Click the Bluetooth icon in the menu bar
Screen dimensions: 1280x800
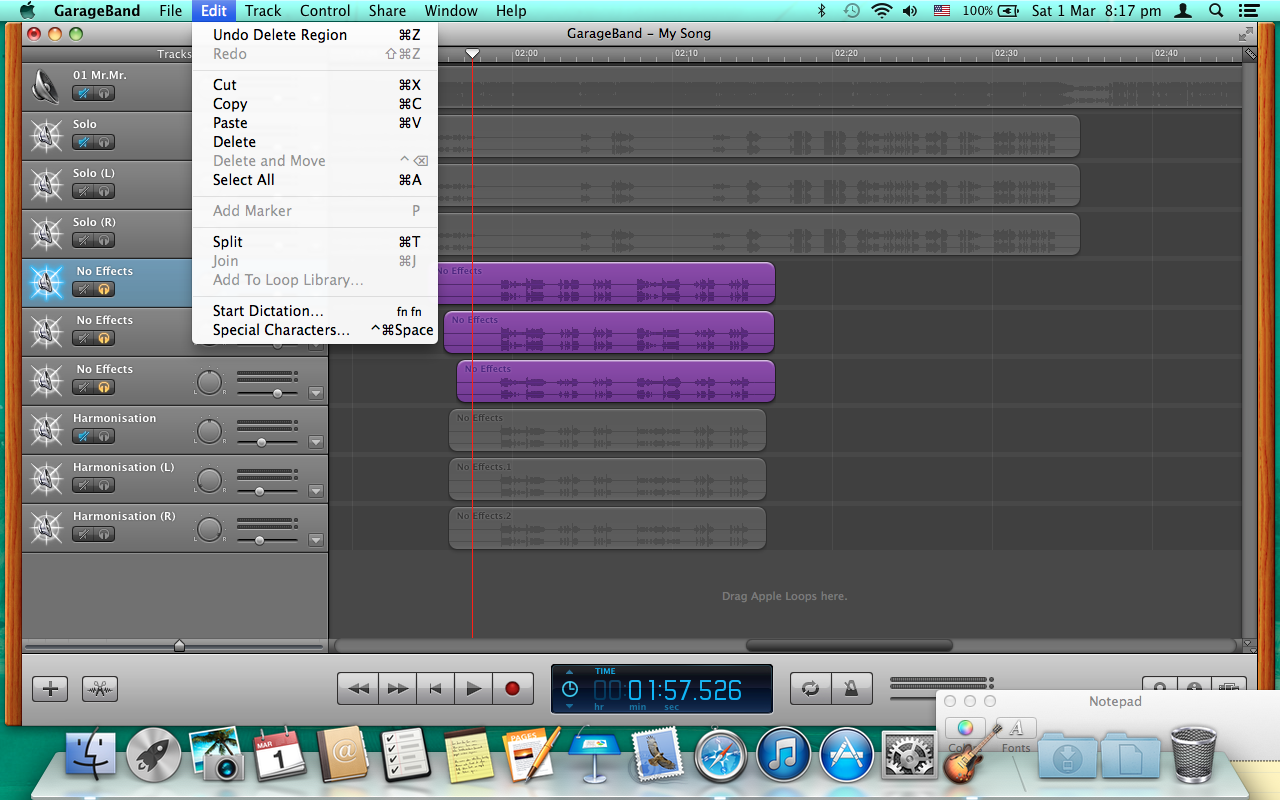[x=822, y=11]
